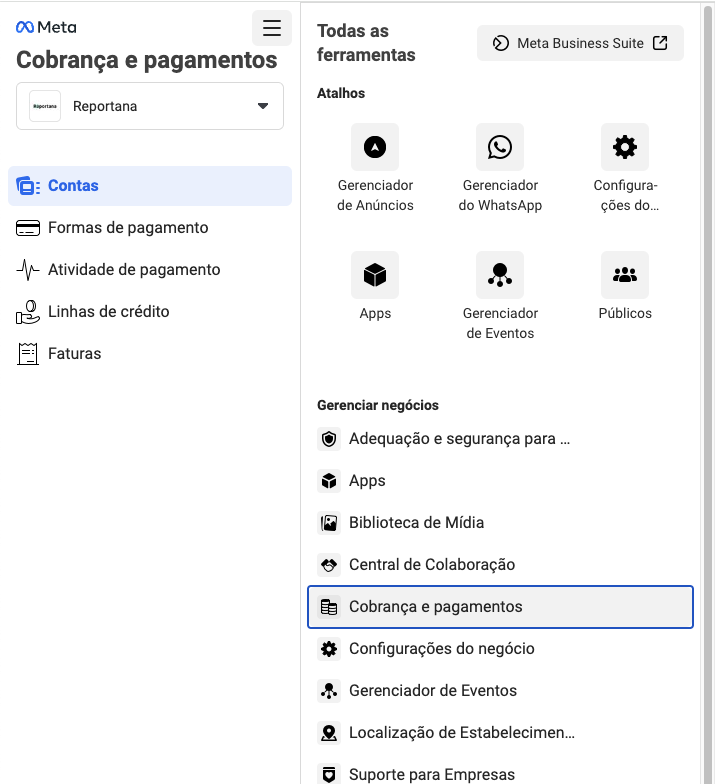Open Gerenciador do WhatsApp shortcut icon
The height and width of the screenshot is (784, 715).
click(500, 148)
